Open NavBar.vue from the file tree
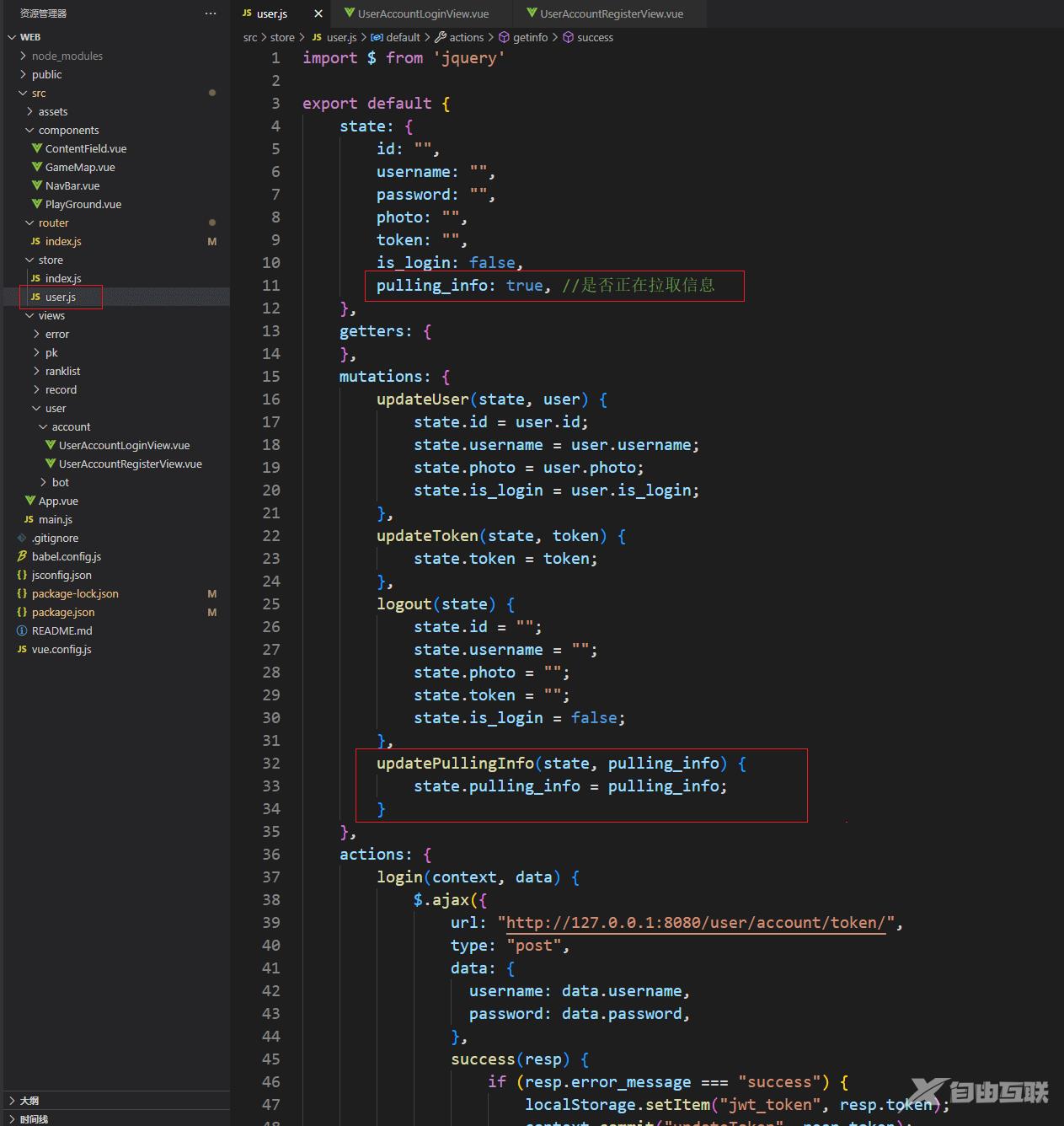 (72, 185)
